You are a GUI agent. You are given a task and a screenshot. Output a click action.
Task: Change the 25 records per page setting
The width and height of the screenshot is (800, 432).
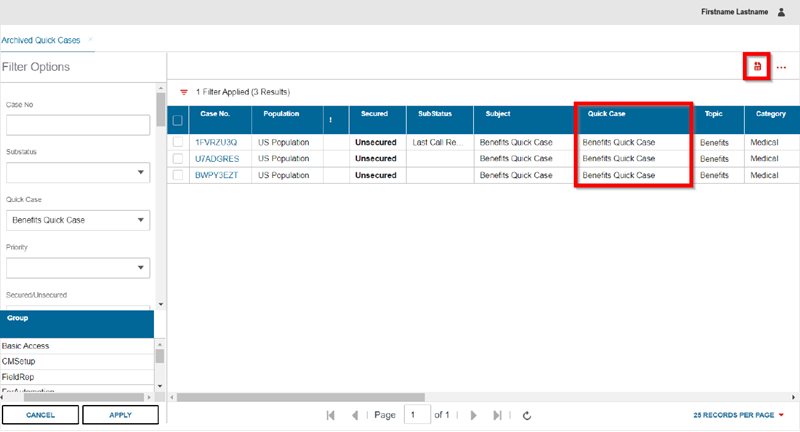tap(738, 415)
